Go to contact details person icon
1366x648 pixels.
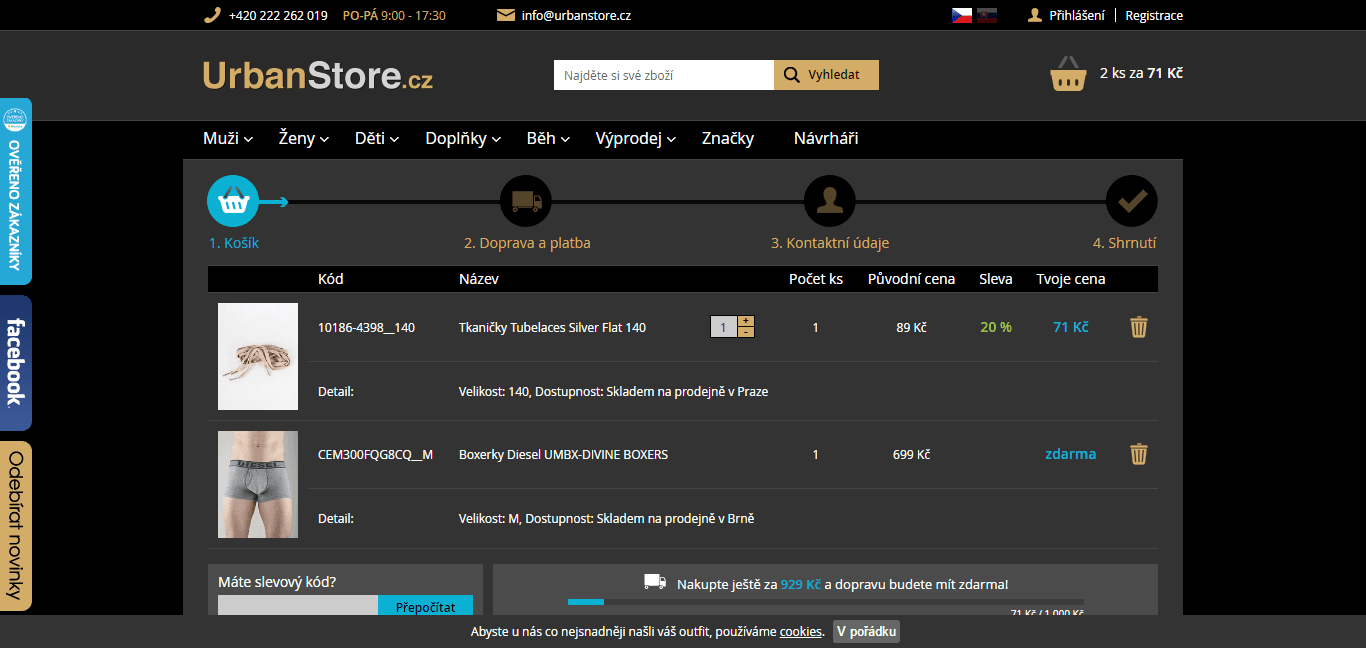pyautogui.click(x=829, y=201)
